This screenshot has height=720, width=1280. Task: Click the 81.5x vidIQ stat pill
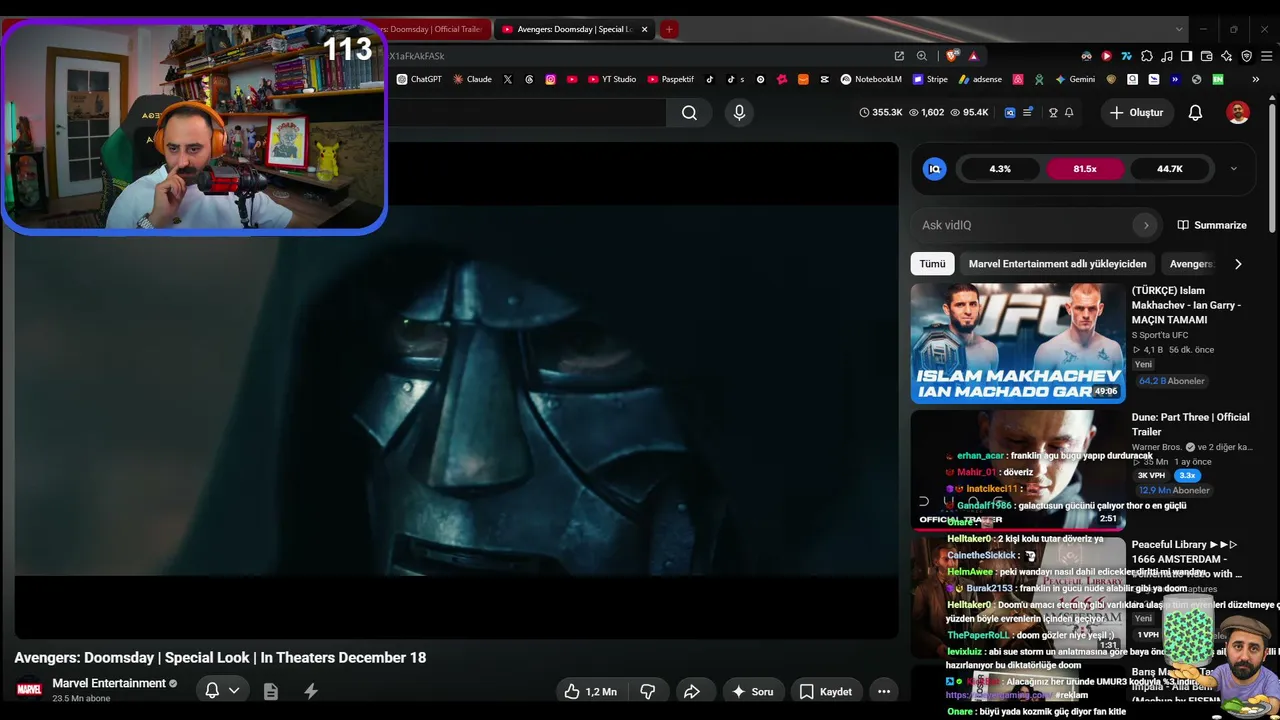coord(1085,169)
